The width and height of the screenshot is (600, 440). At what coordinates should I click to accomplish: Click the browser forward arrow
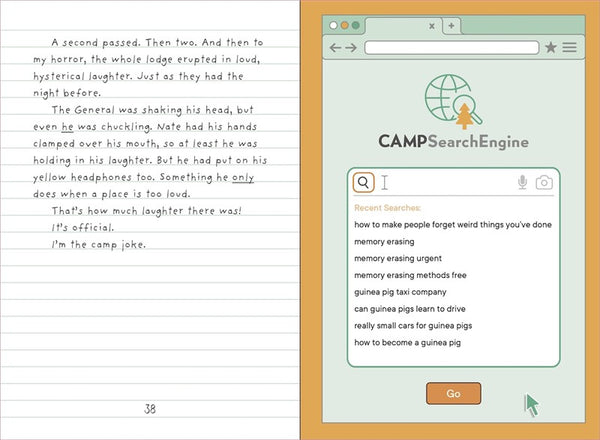pyautogui.click(x=351, y=48)
